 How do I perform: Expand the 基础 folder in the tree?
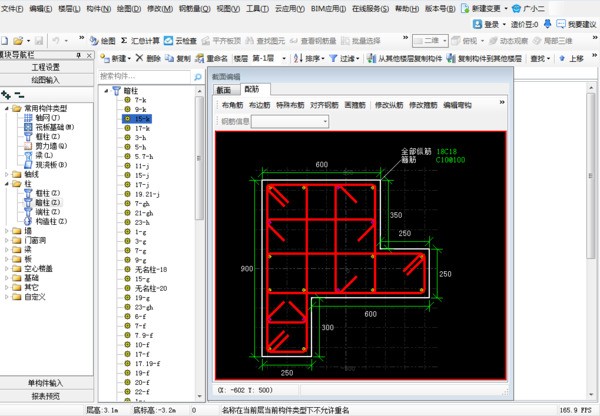8,277
